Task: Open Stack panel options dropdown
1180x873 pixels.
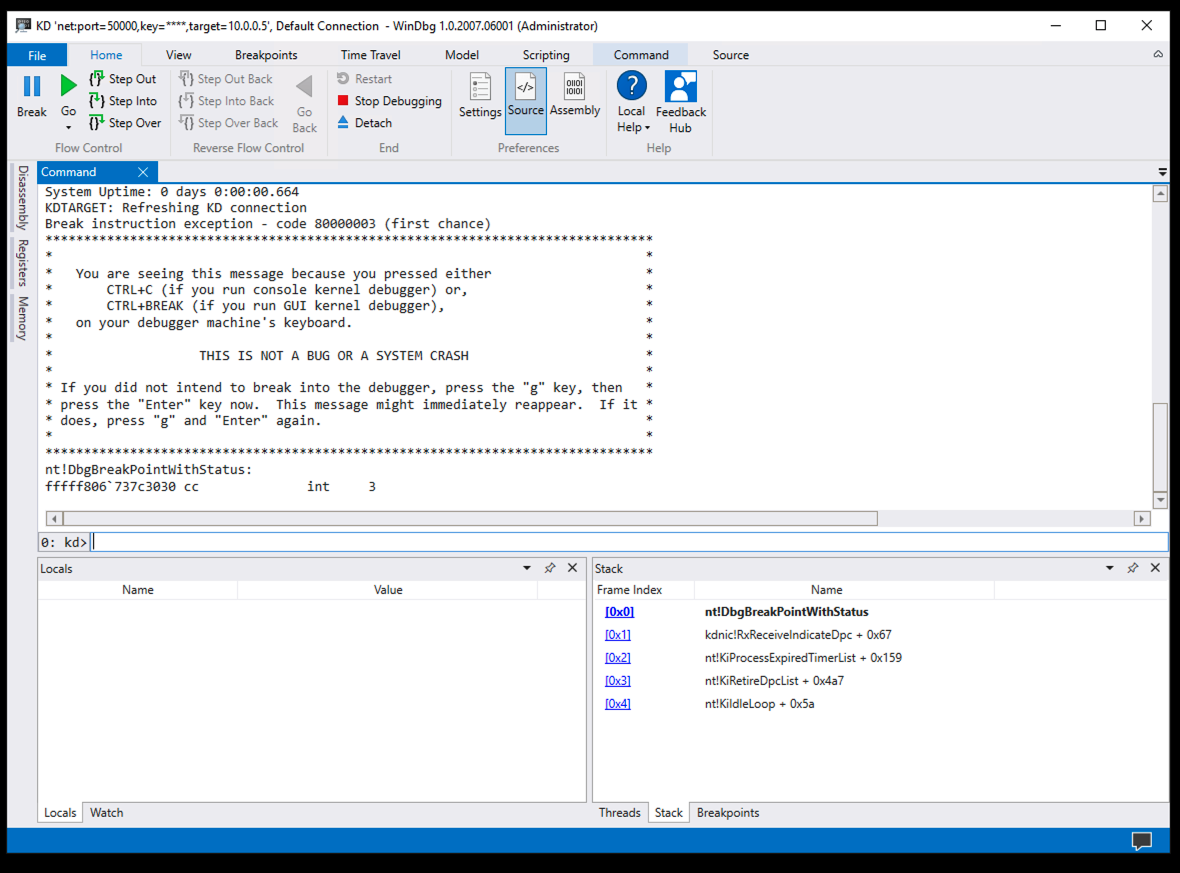Action: tap(1110, 568)
